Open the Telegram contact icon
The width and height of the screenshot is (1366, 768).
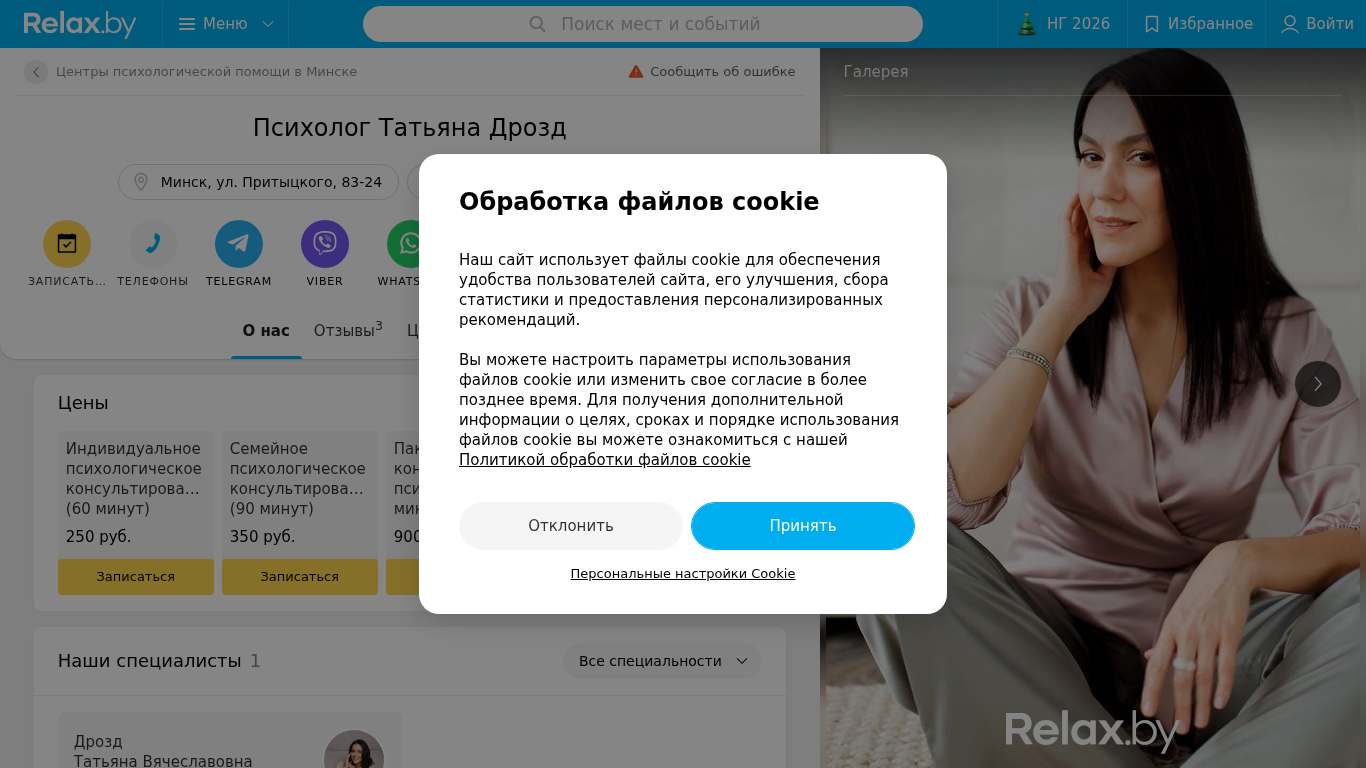pos(239,244)
